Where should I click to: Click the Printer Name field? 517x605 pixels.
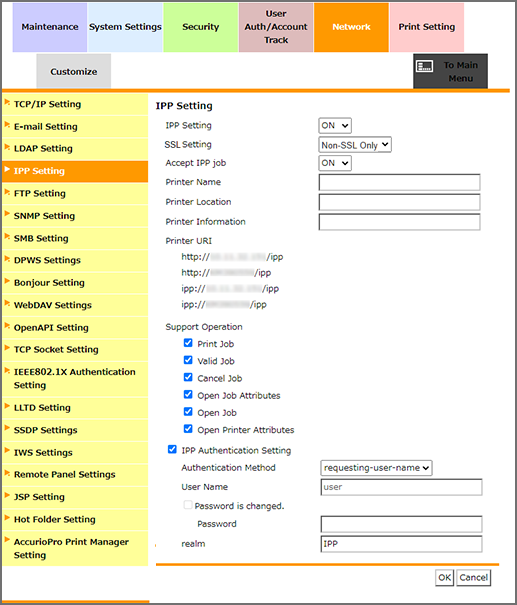pos(399,182)
